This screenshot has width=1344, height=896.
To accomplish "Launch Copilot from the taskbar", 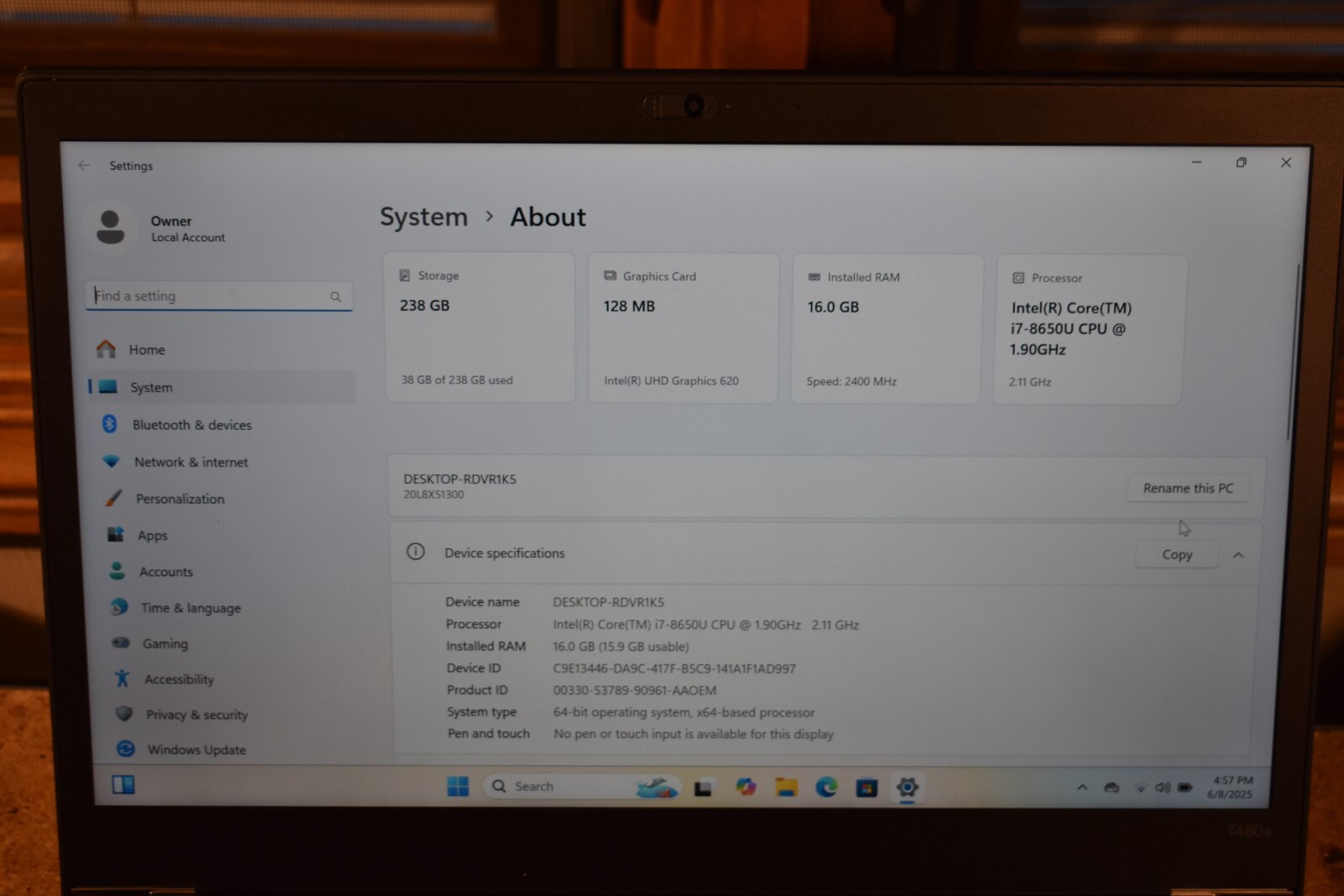I will tap(746, 787).
